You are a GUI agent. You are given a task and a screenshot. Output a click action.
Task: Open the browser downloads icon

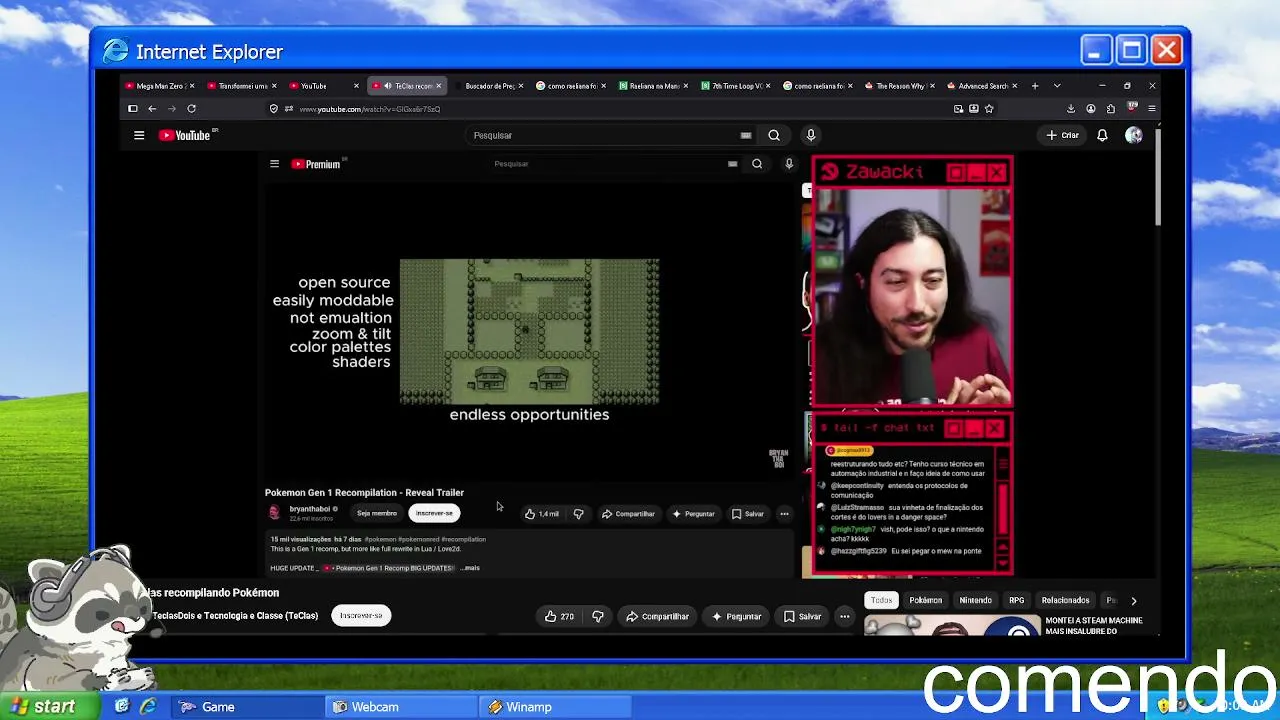coord(1071,109)
